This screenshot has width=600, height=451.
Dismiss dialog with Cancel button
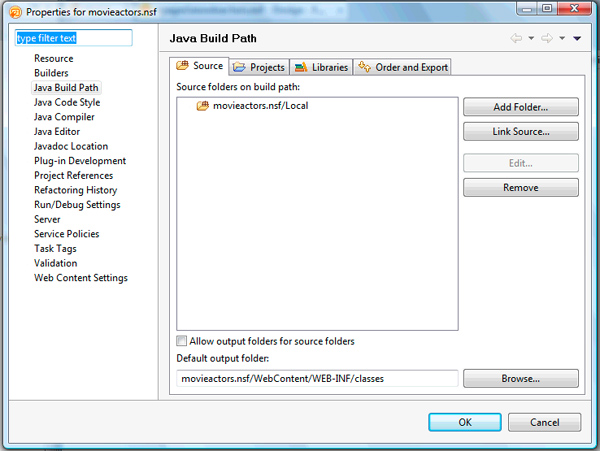point(545,422)
